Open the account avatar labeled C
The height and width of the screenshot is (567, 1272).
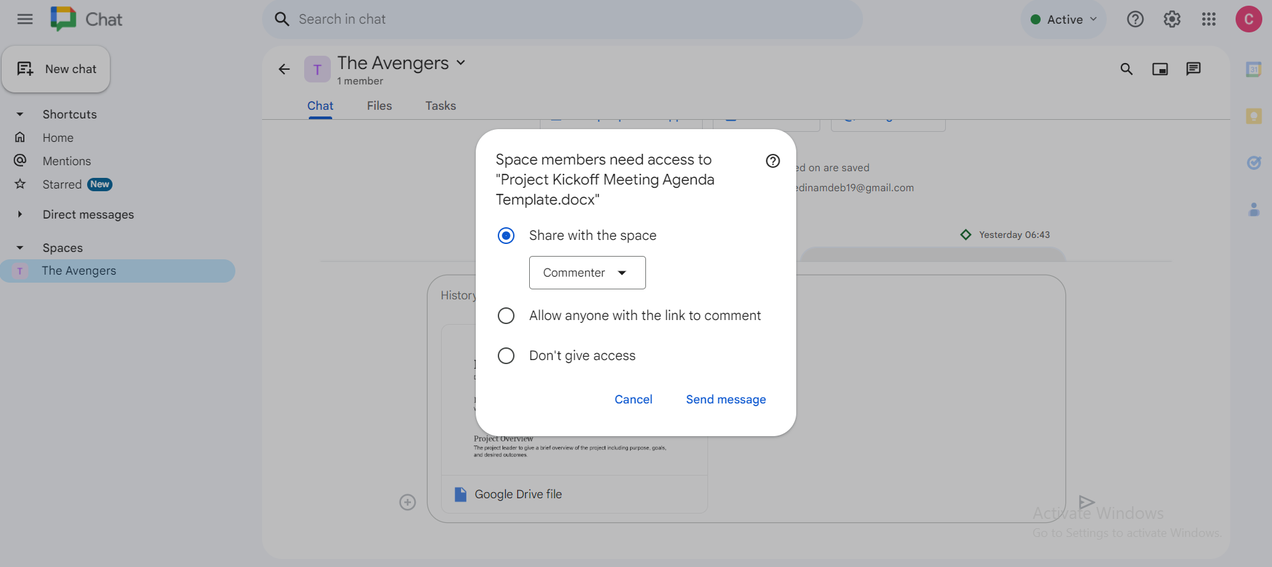1248,19
